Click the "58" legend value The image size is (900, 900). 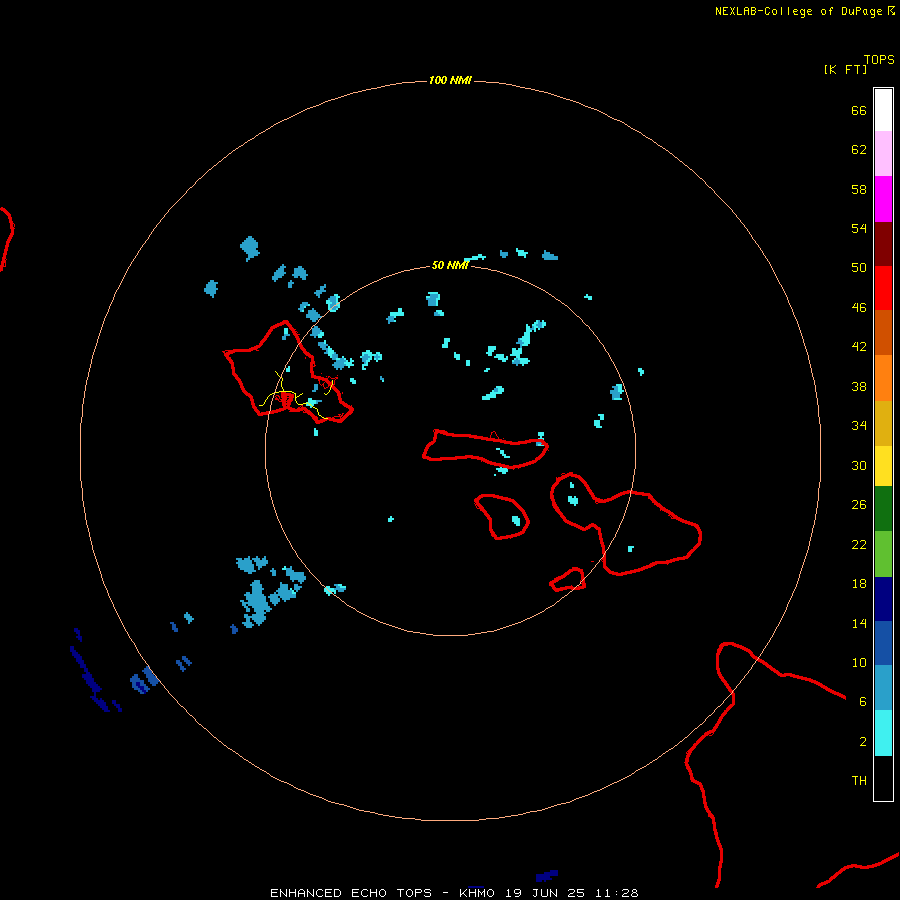(859, 189)
